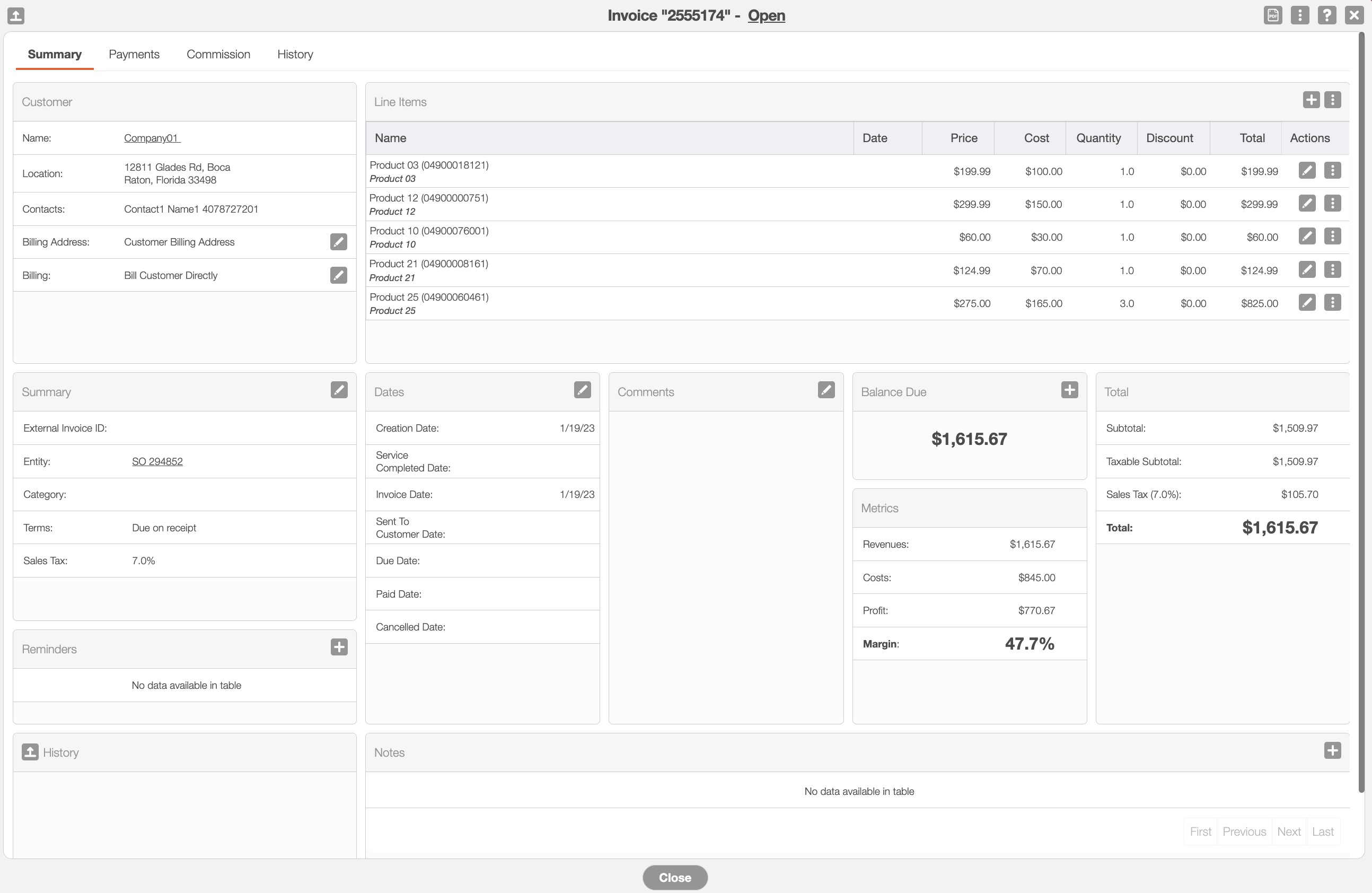The width and height of the screenshot is (1372, 893).
Task: Open the Company01 customer link
Action: [x=152, y=138]
